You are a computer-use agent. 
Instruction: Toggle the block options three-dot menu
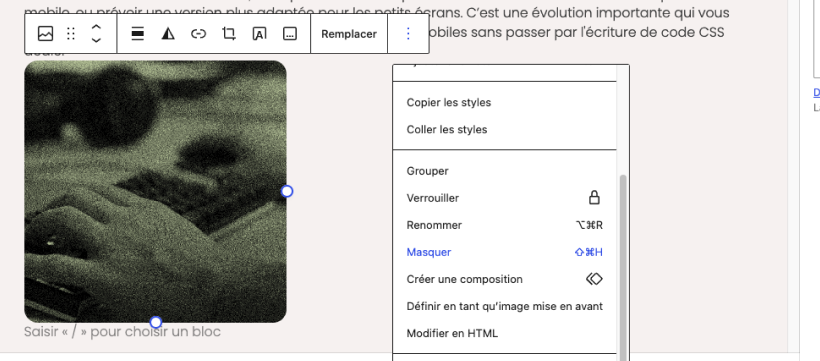click(x=408, y=34)
